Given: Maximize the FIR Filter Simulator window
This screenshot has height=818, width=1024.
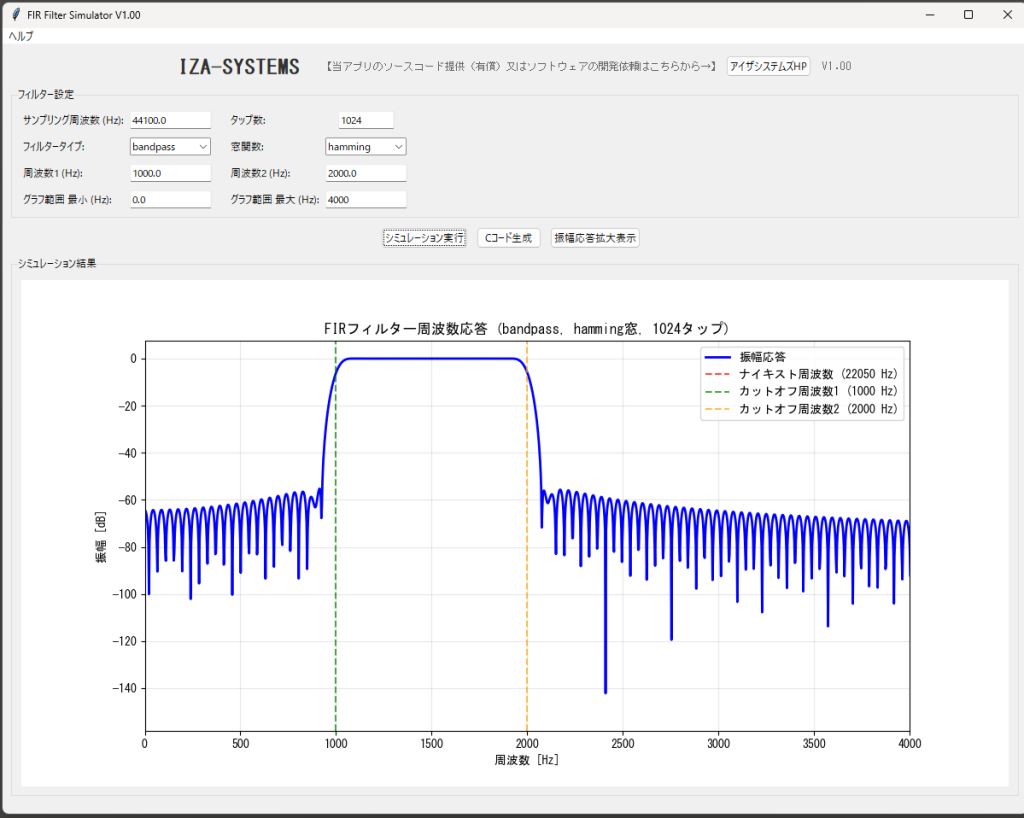Looking at the screenshot, I should click(x=968, y=14).
